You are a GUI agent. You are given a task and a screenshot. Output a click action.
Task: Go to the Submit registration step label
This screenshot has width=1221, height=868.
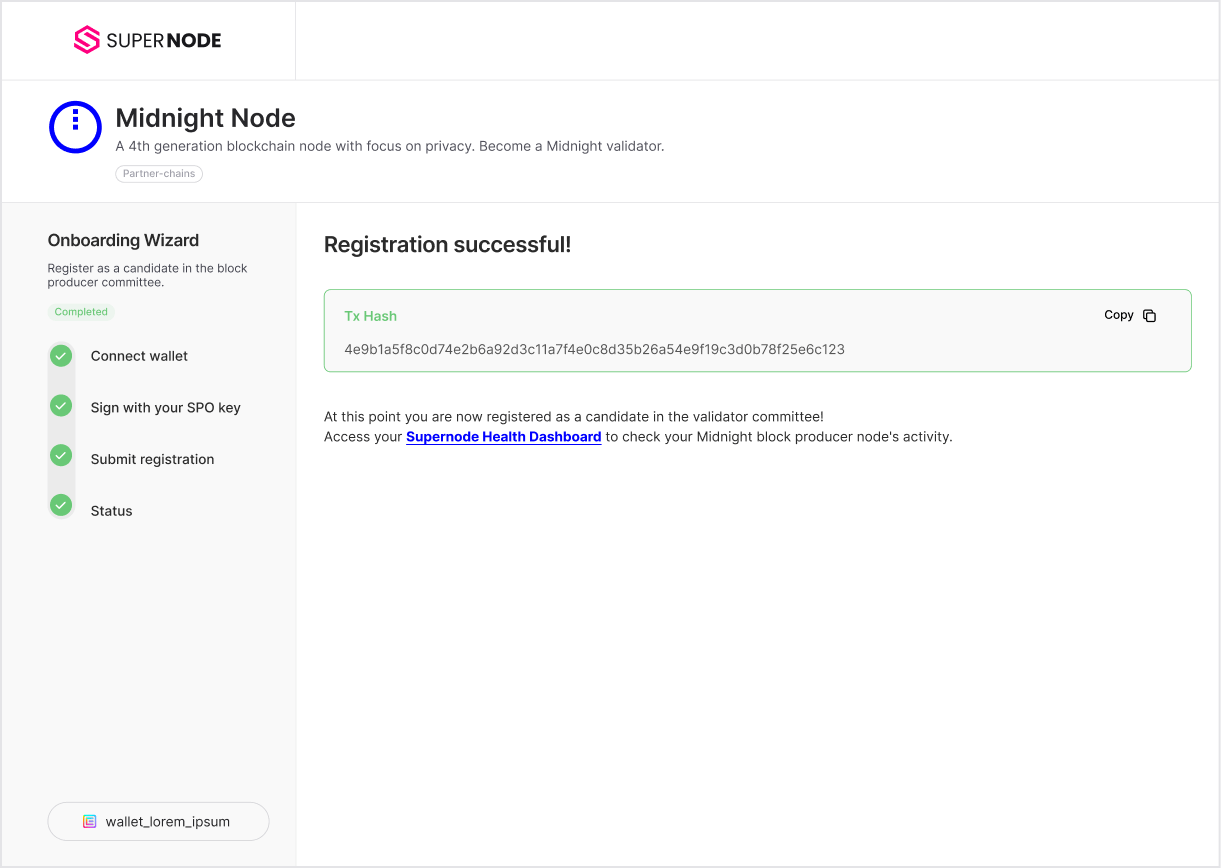152,460
